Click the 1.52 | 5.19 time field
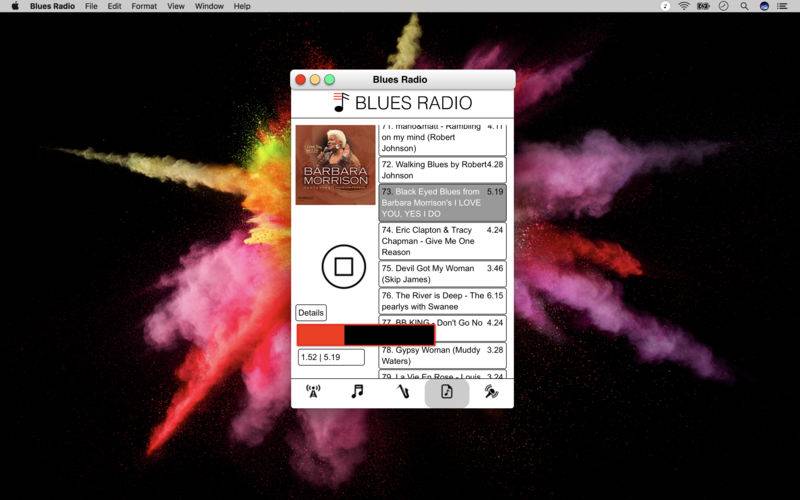 331,357
